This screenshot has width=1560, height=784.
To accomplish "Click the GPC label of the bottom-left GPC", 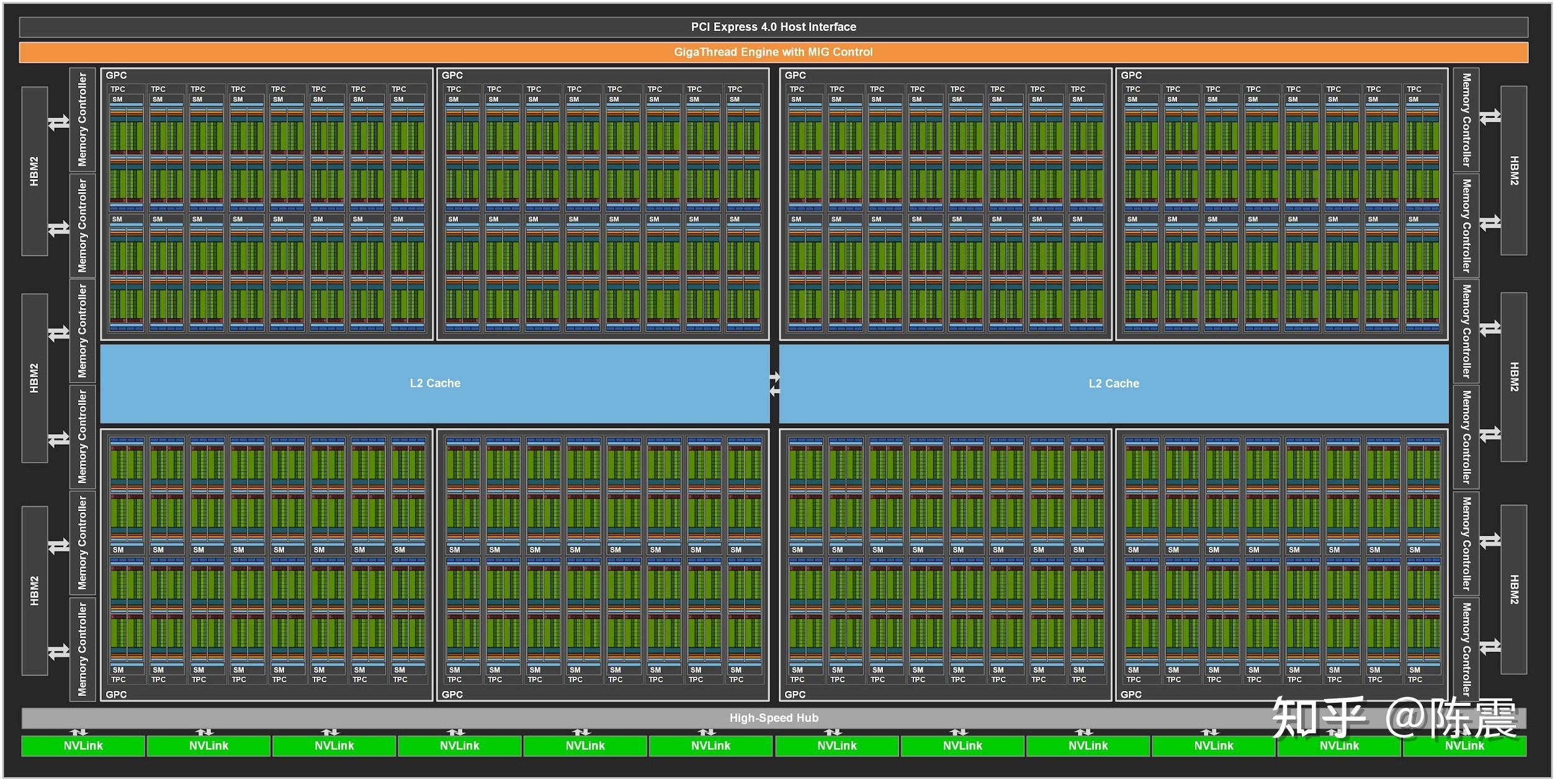I will click(x=116, y=695).
